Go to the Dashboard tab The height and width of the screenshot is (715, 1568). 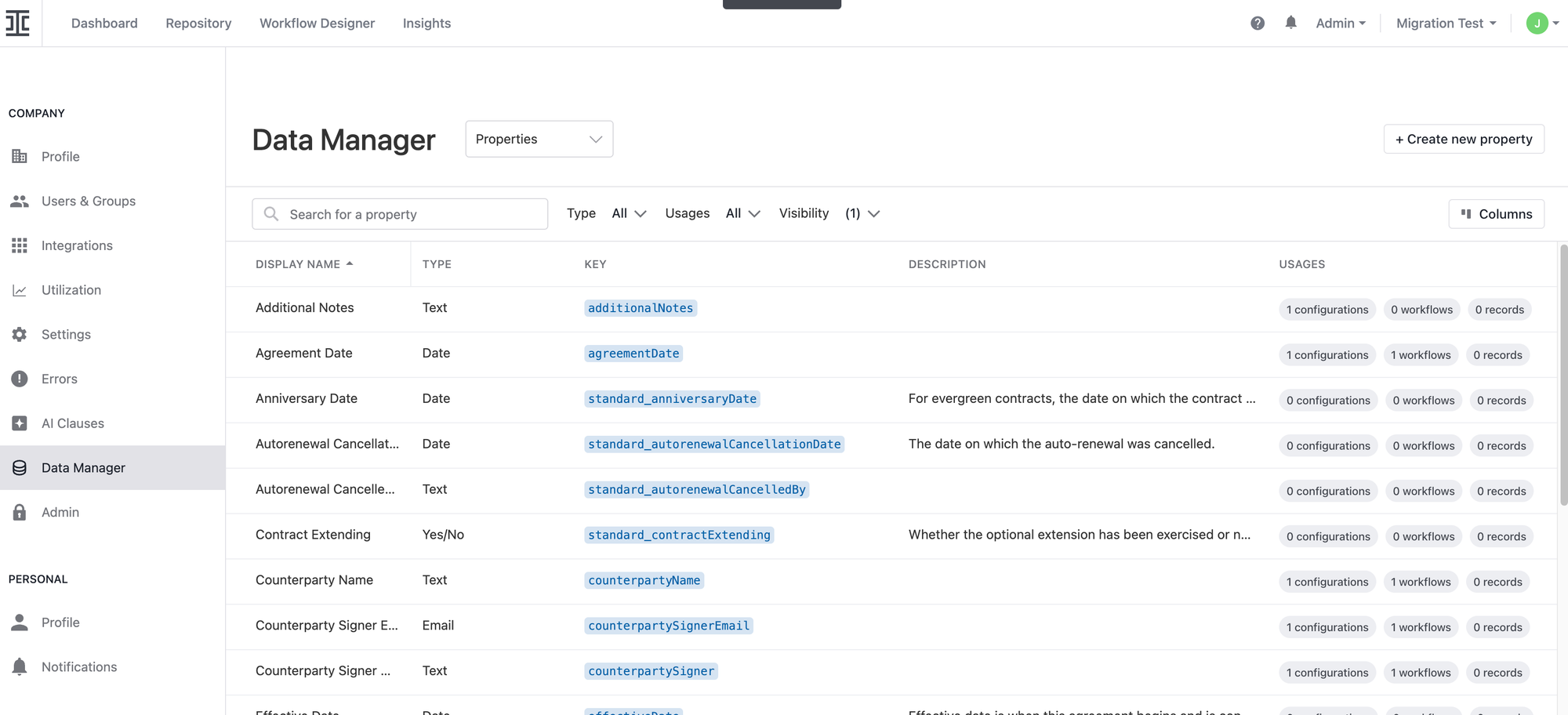(104, 24)
